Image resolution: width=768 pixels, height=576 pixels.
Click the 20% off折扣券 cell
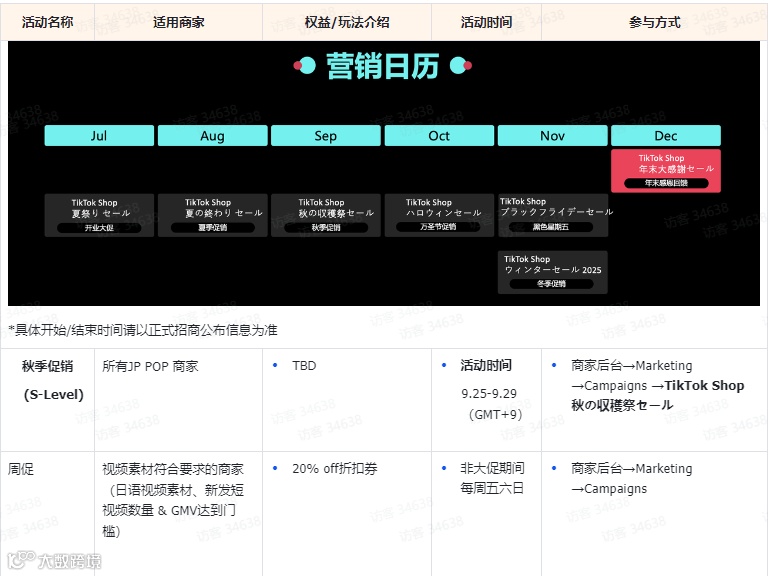[x=335, y=469]
